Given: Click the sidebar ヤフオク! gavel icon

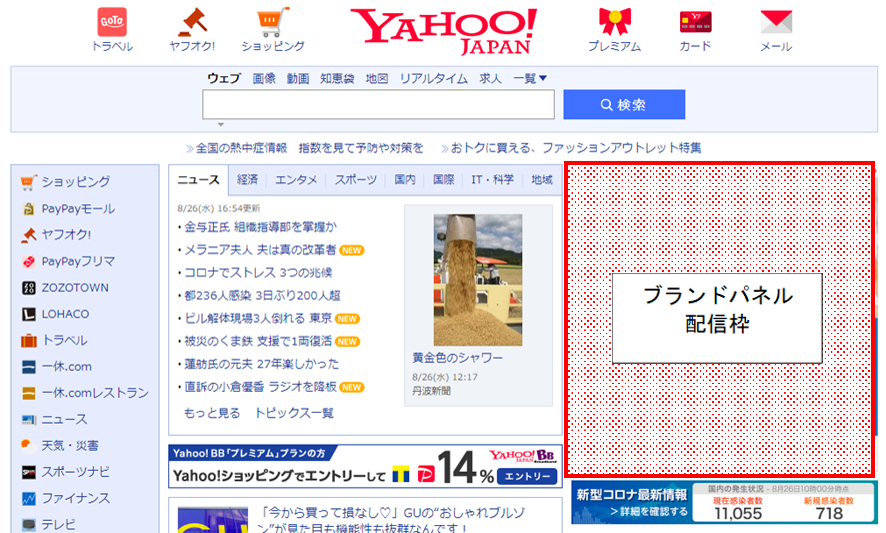Looking at the screenshot, I should 29,235.
